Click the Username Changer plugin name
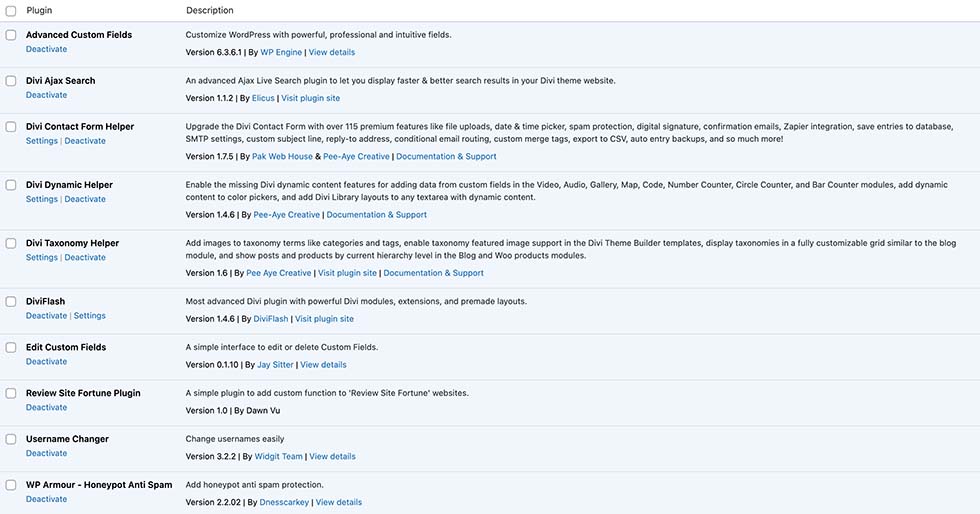This screenshot has width=980, height=514. tap(68, 439)
